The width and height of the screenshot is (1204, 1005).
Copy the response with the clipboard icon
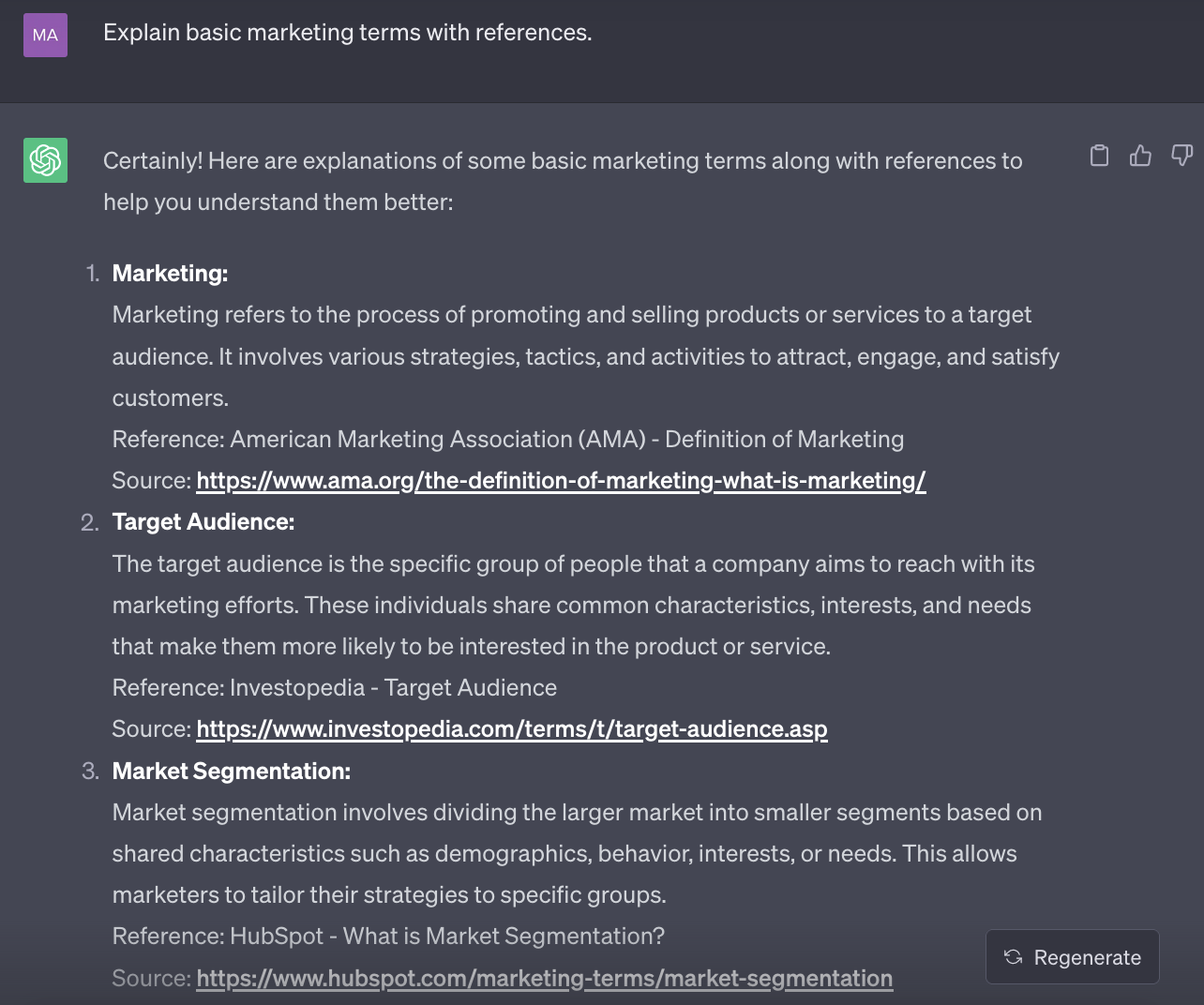coord(1099,156)
